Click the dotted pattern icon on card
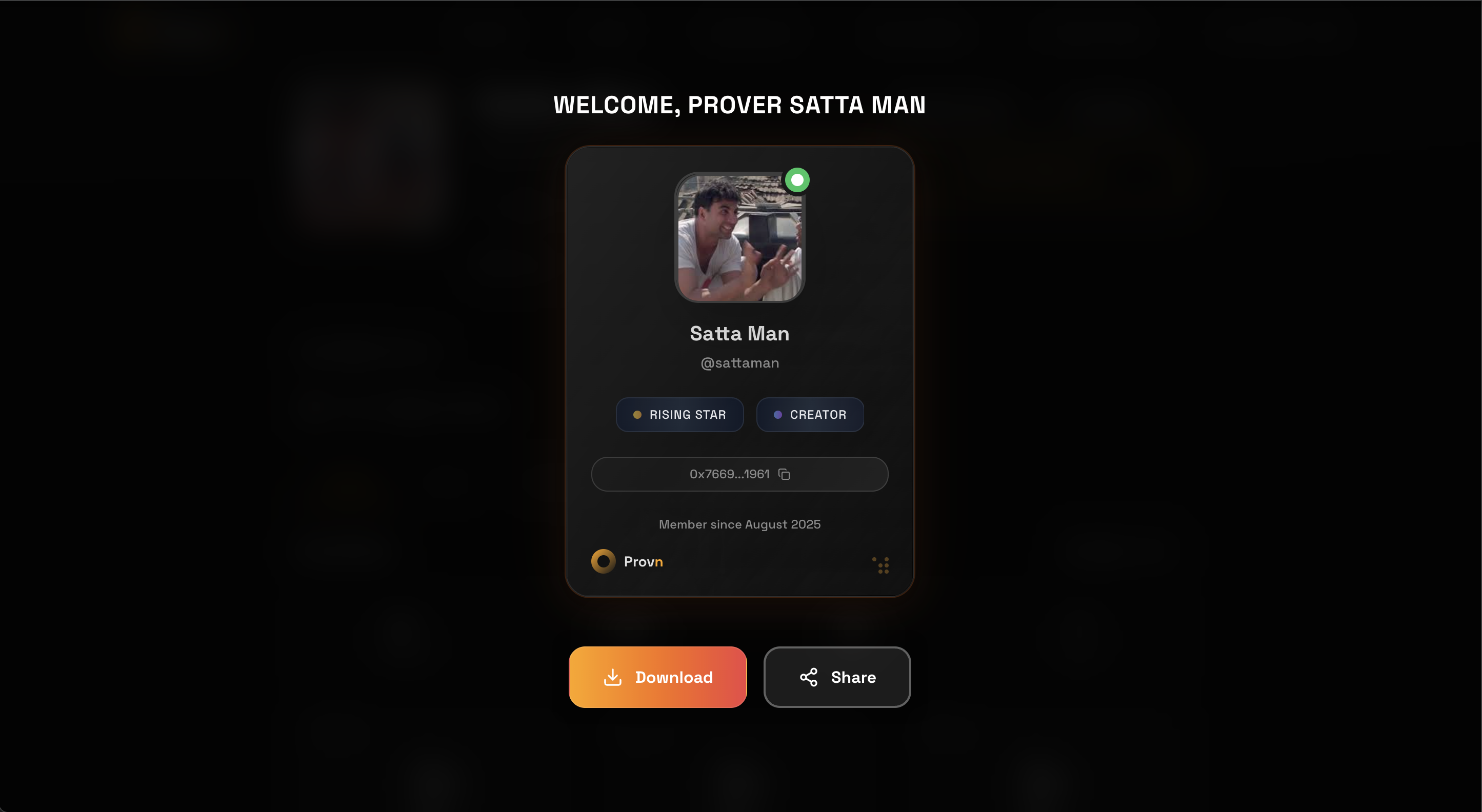Image resolution: width=1482 pixels, height=812 pixels. [881, 565]
